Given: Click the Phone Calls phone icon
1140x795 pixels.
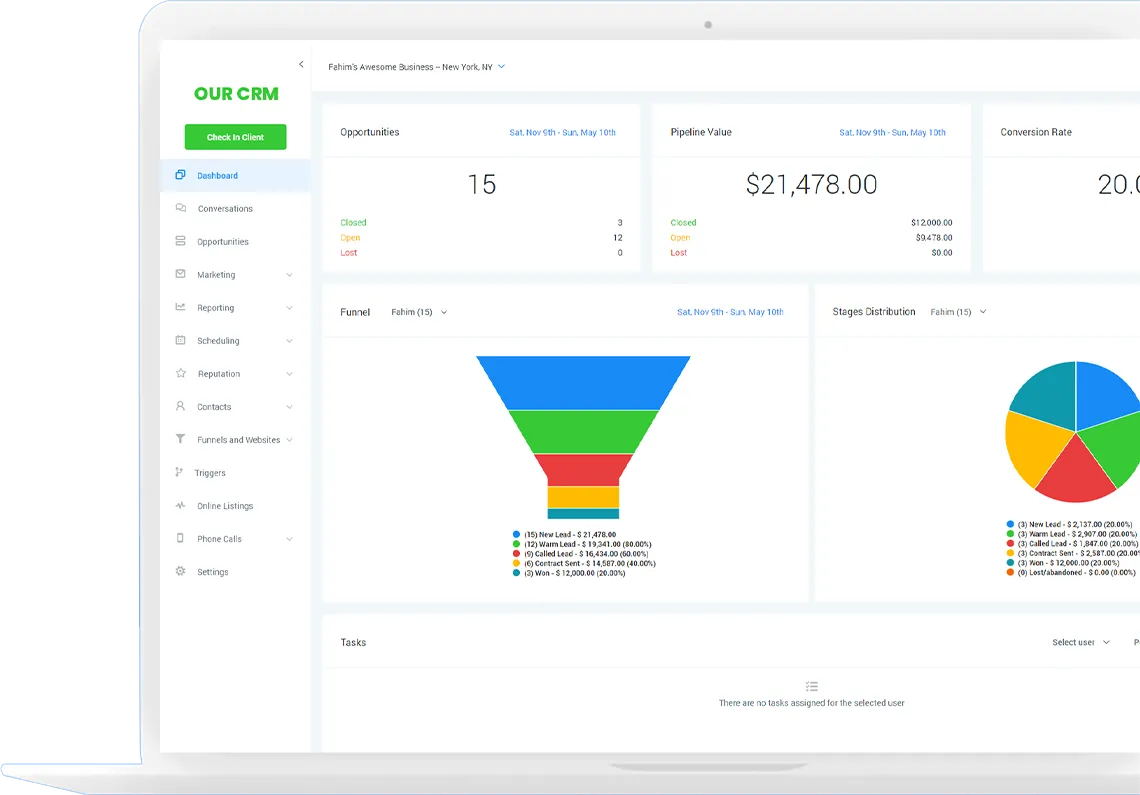Looking at the screenshot, I should (180, 538).
